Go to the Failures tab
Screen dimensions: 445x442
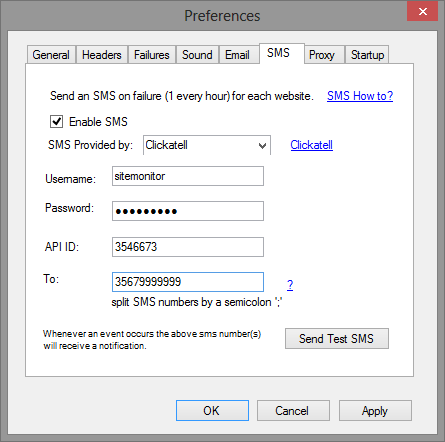click(x=152, y=55)
